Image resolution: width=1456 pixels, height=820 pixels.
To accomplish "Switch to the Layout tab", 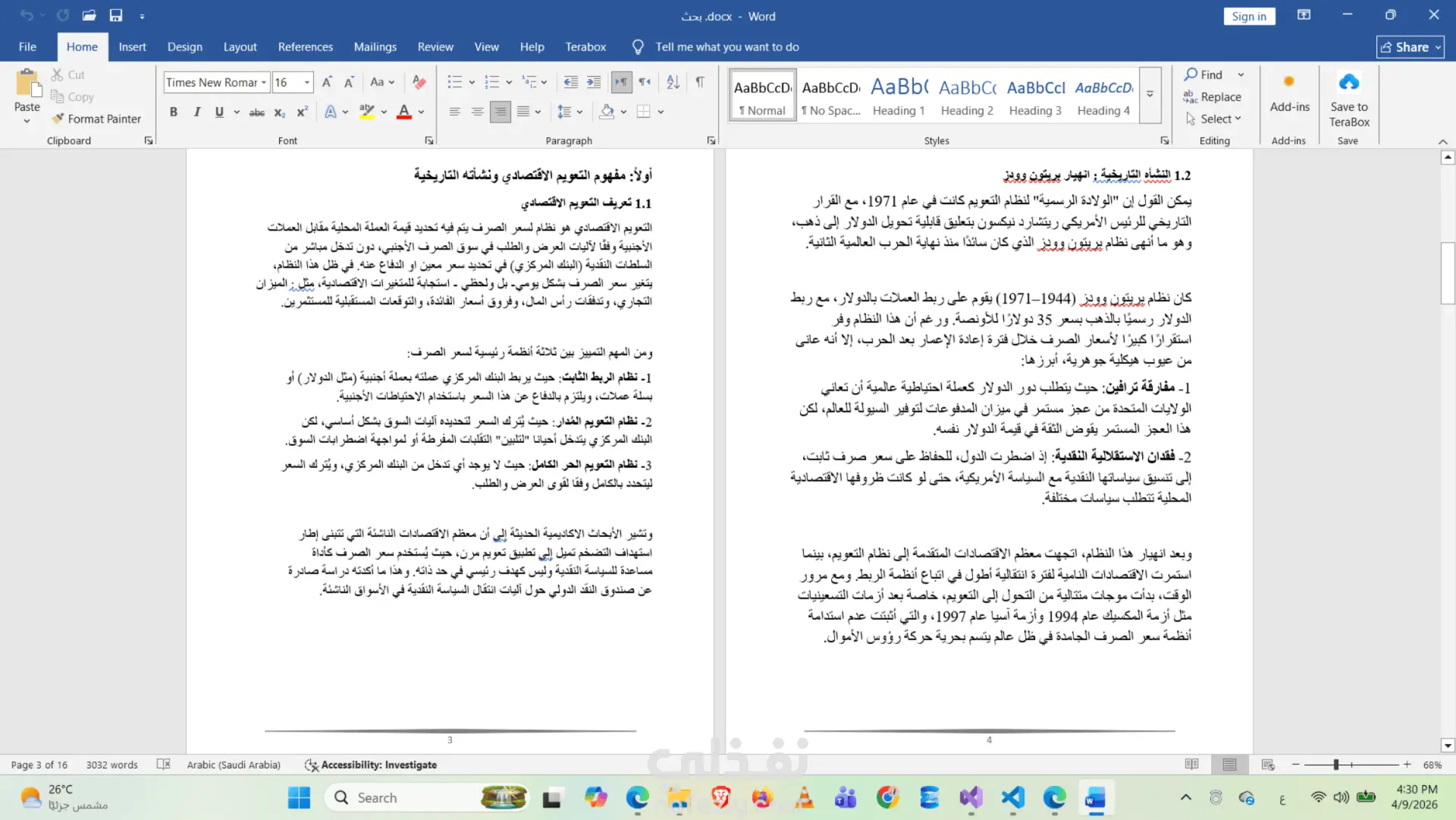I will pos(240,47).
